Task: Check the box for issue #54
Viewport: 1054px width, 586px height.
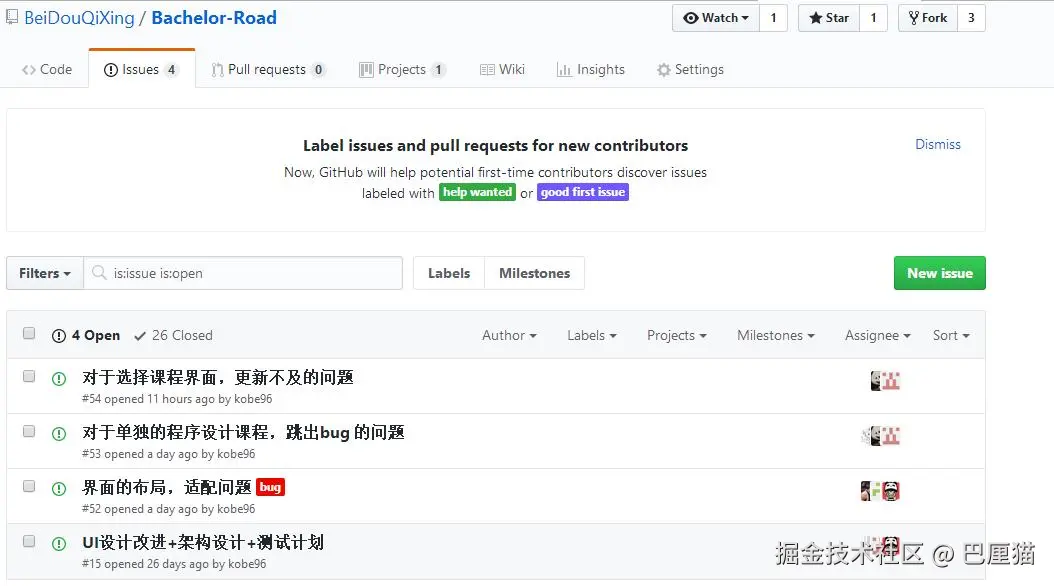Action: click(x=29, y=376)
